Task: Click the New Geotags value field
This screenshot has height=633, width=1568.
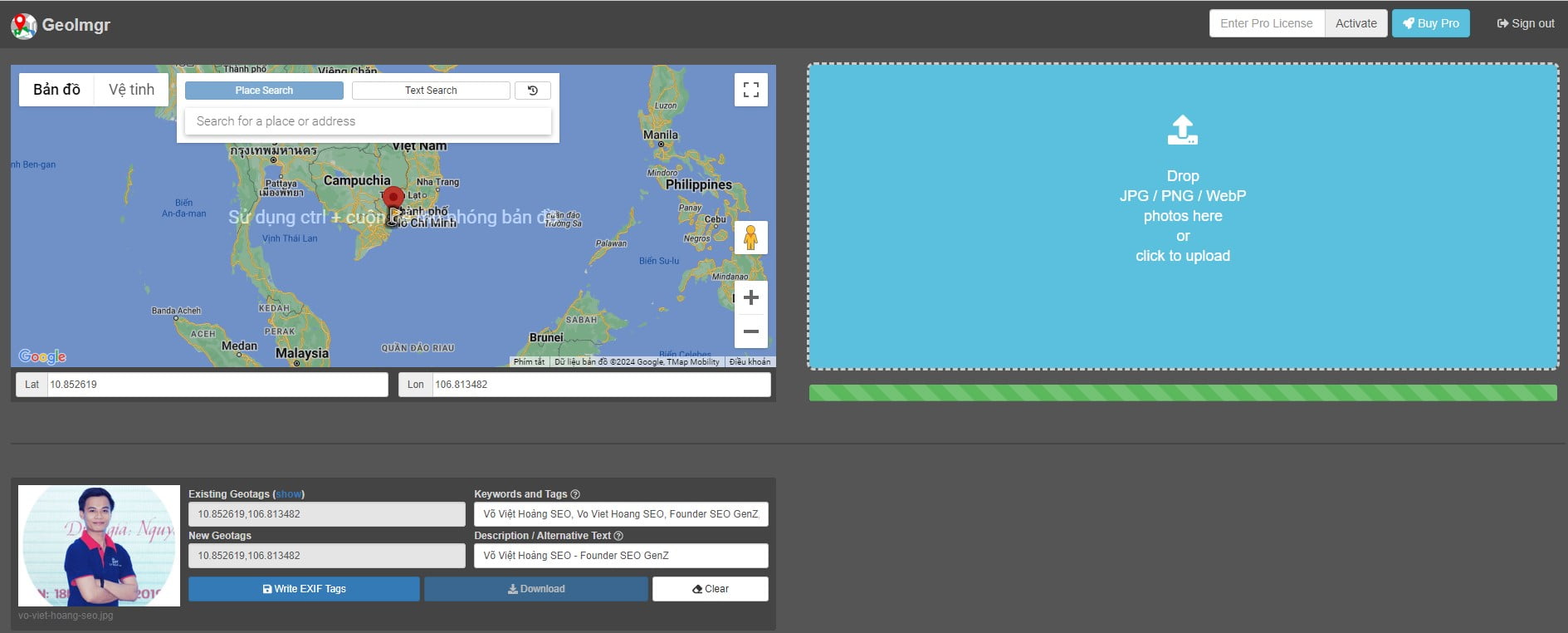Action: tap(327, 556)
